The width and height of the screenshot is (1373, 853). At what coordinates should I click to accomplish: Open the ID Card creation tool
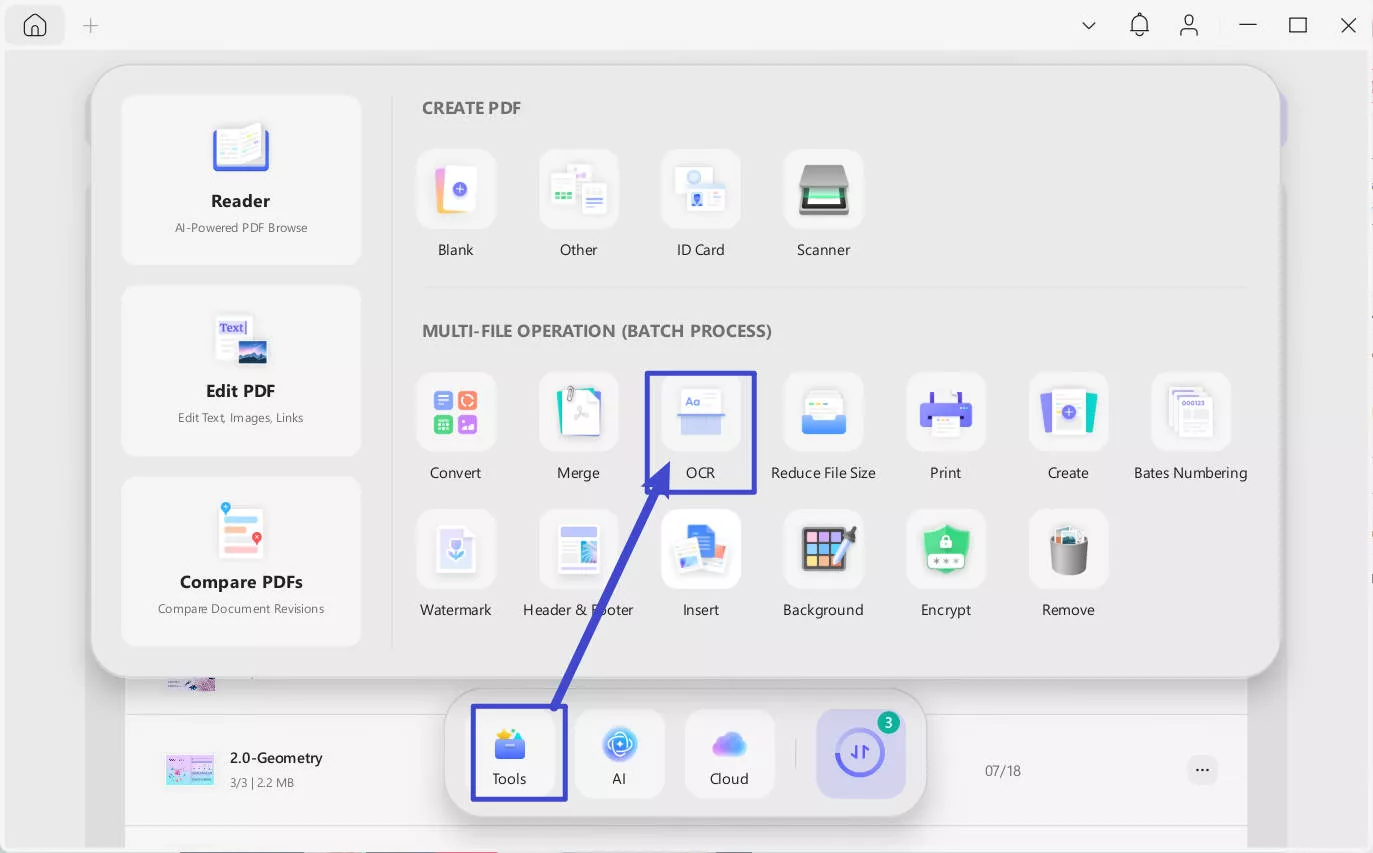[700, 190]
